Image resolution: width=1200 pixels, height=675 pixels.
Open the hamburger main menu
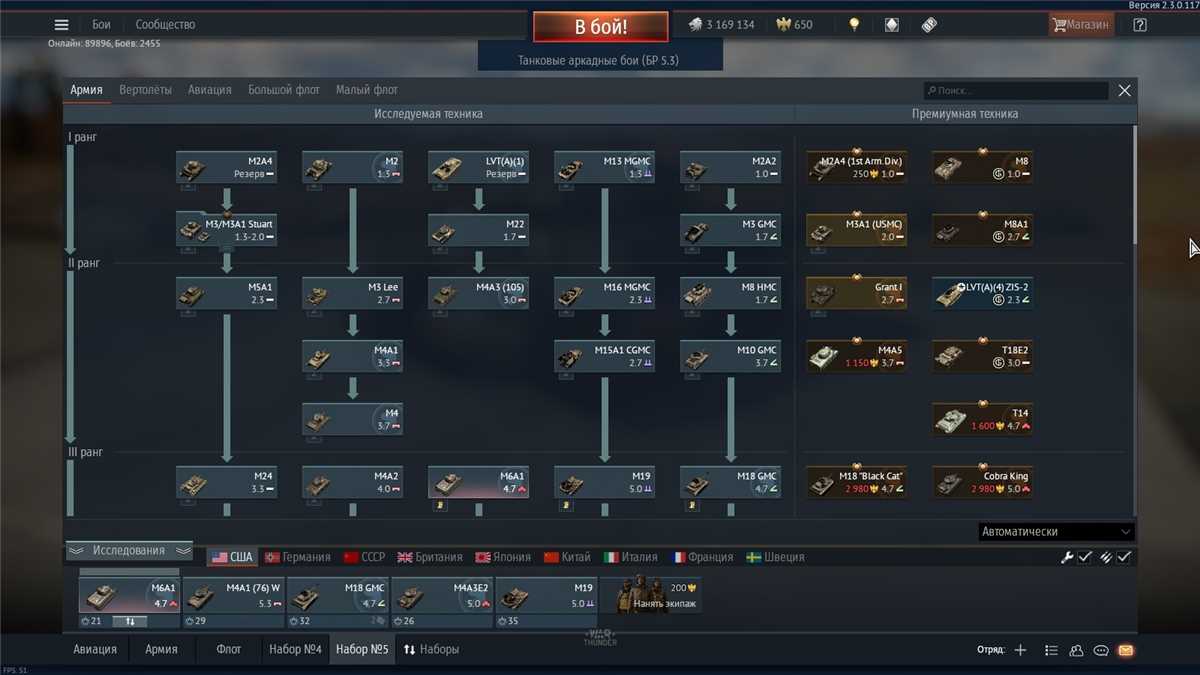pos(62,25)
